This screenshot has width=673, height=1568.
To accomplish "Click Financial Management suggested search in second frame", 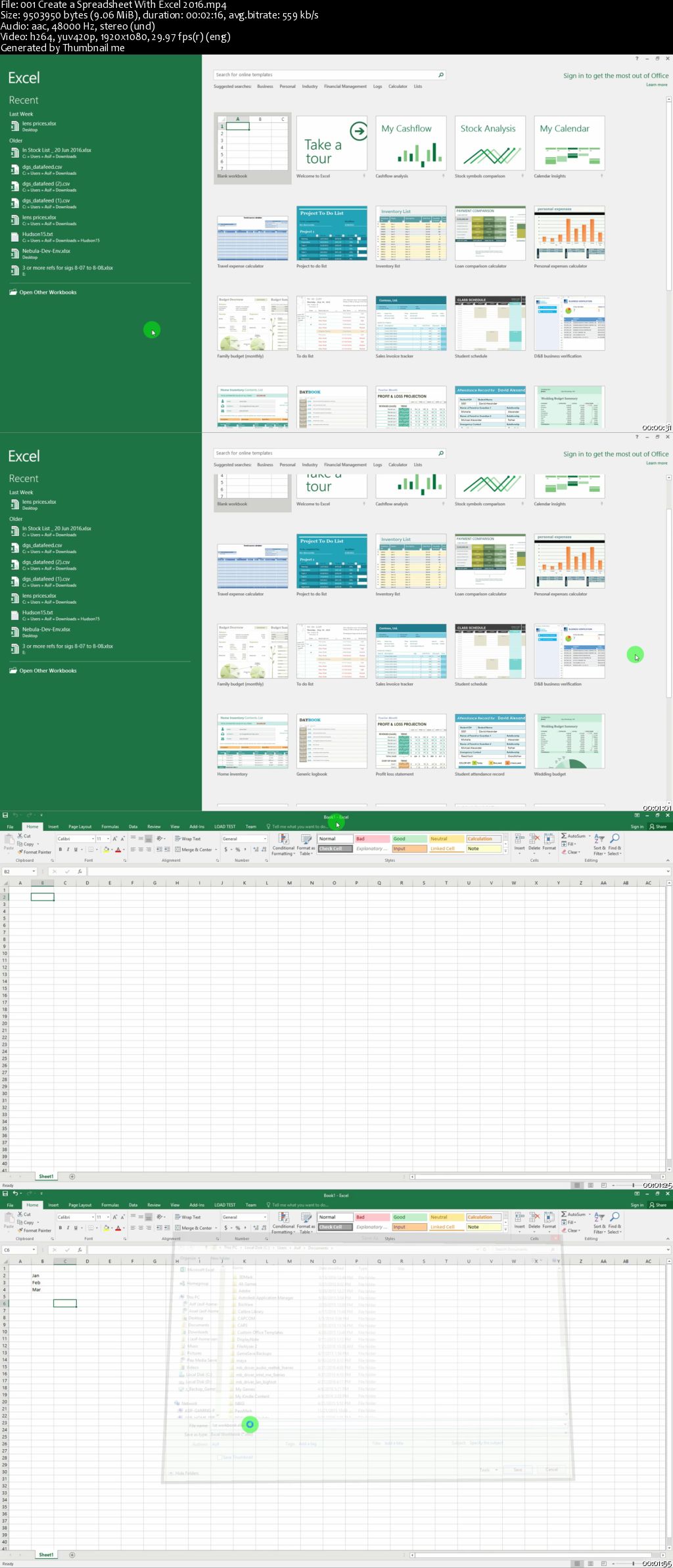I will point(345,464).
